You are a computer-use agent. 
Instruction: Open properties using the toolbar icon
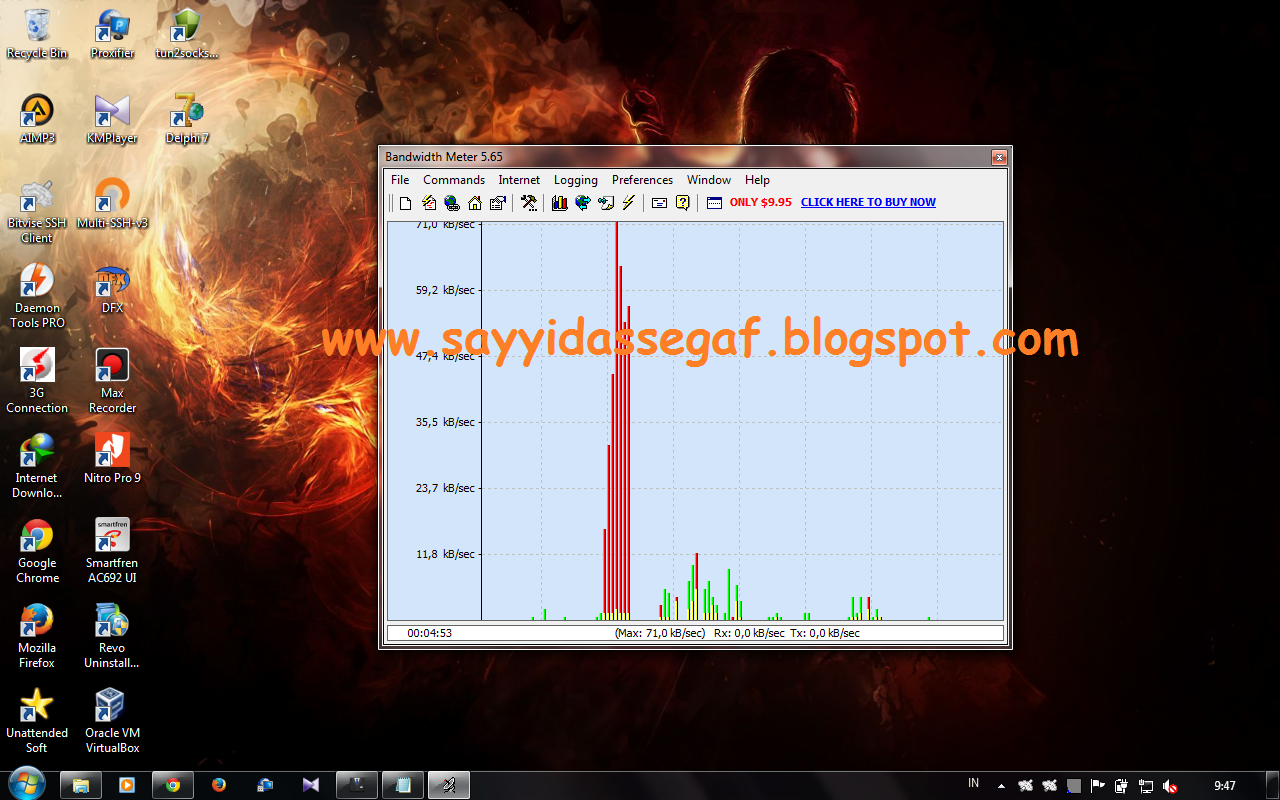coord(497,202)
